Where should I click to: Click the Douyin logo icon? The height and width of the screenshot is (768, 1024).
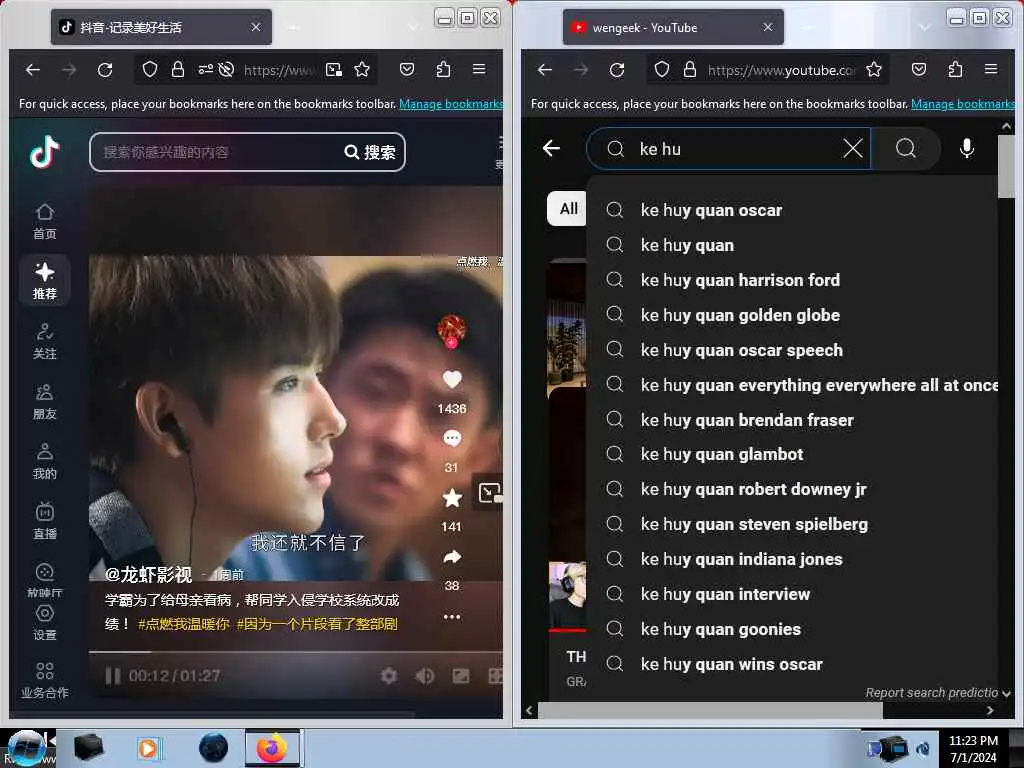pos(44,152)
